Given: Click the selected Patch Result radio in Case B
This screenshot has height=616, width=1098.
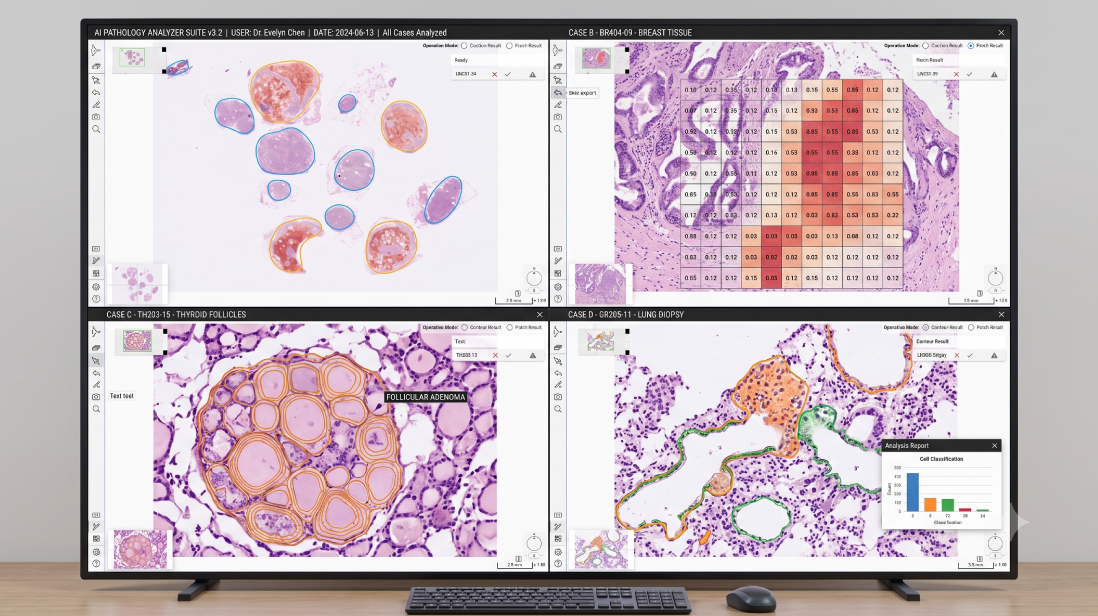Looking at the screenshot, I should tap(971, 46).
